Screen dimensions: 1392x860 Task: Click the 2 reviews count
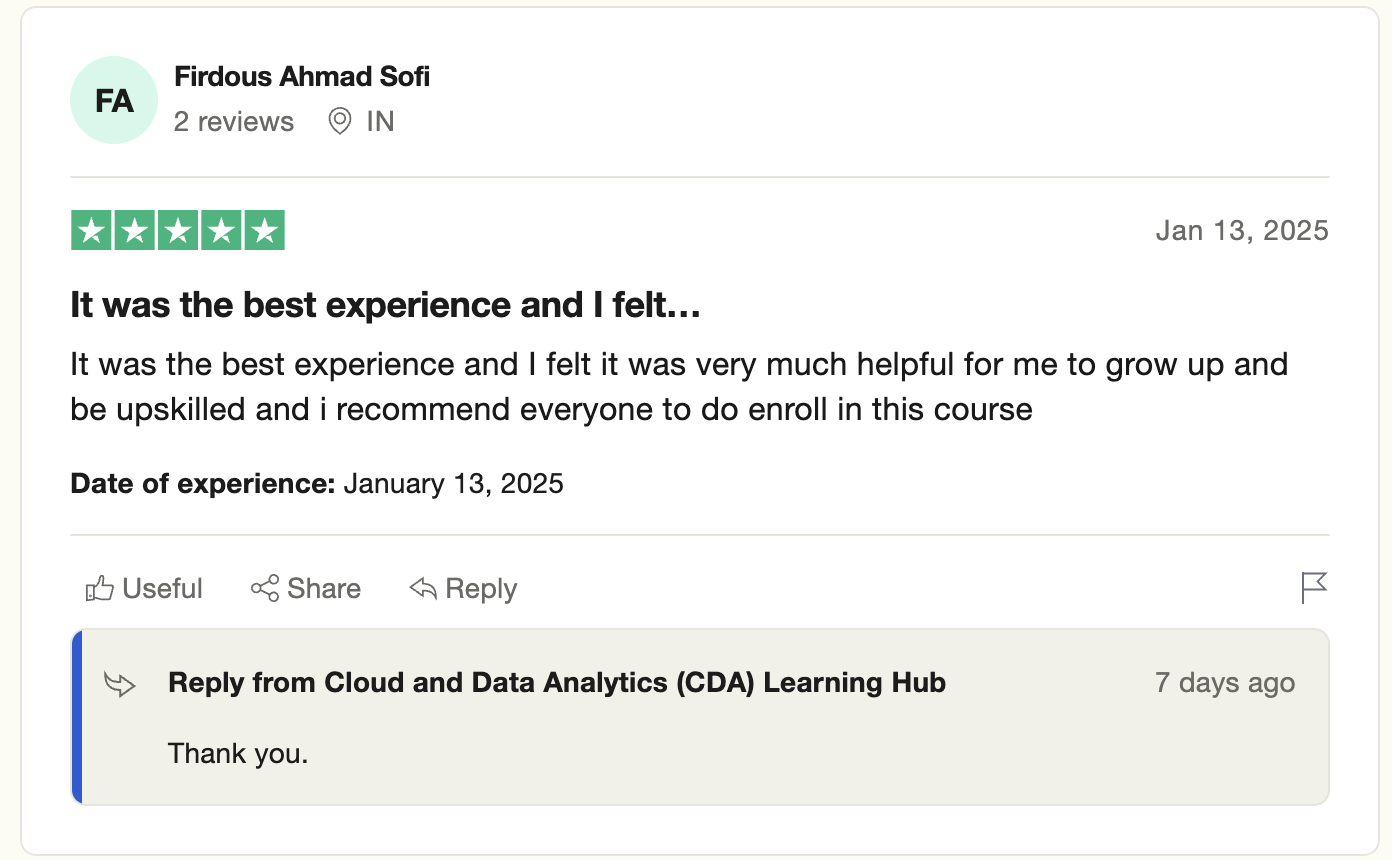[x=234, y=122]
